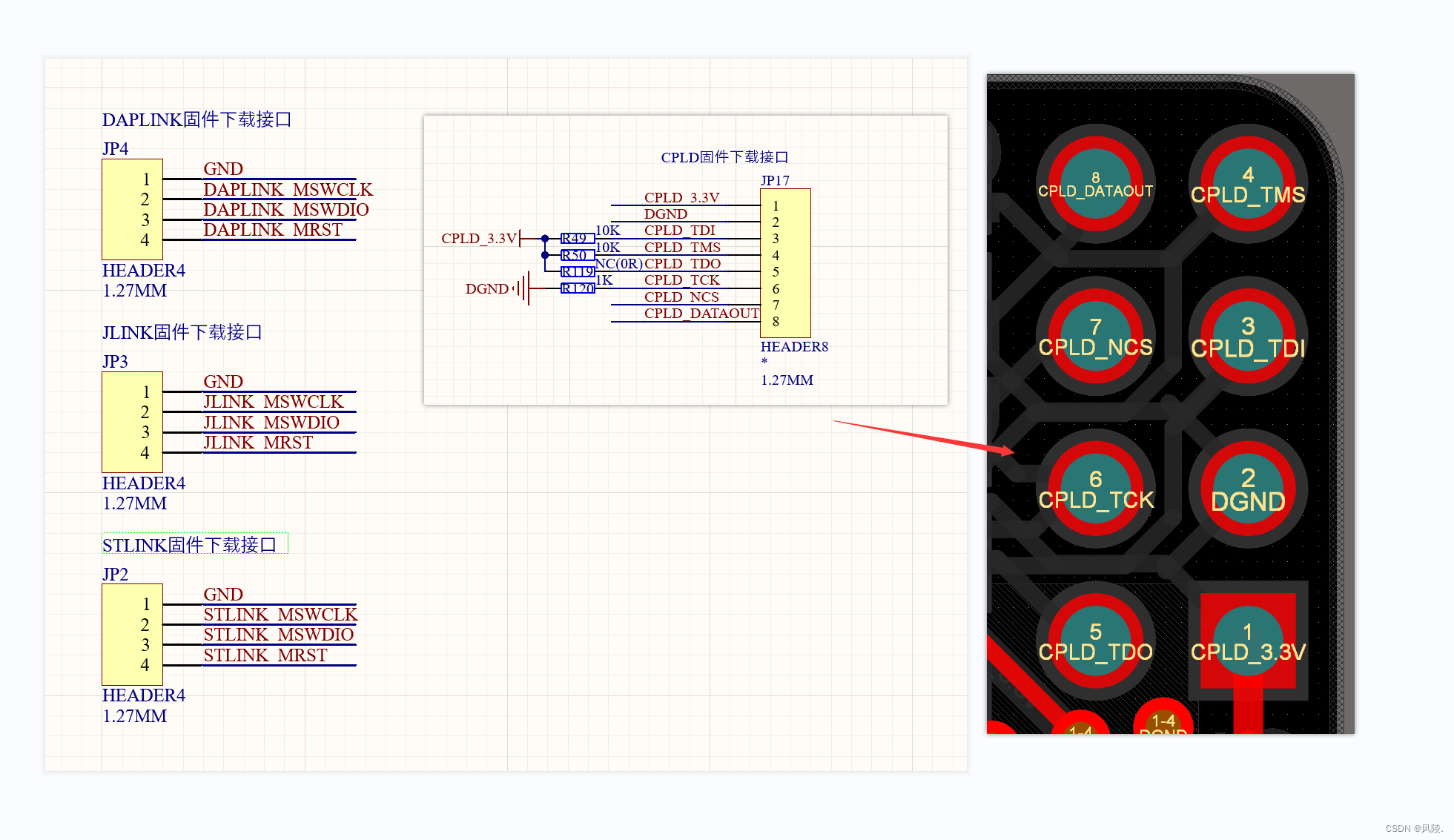The image size is (1454, 840).
Task: Click the JP3 designator label
Action: pyautogui.click(x=115, y=362)
